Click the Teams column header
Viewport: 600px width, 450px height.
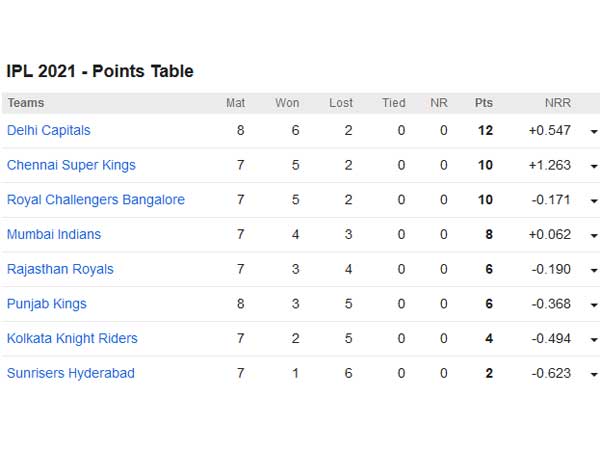tap(26, 103)
